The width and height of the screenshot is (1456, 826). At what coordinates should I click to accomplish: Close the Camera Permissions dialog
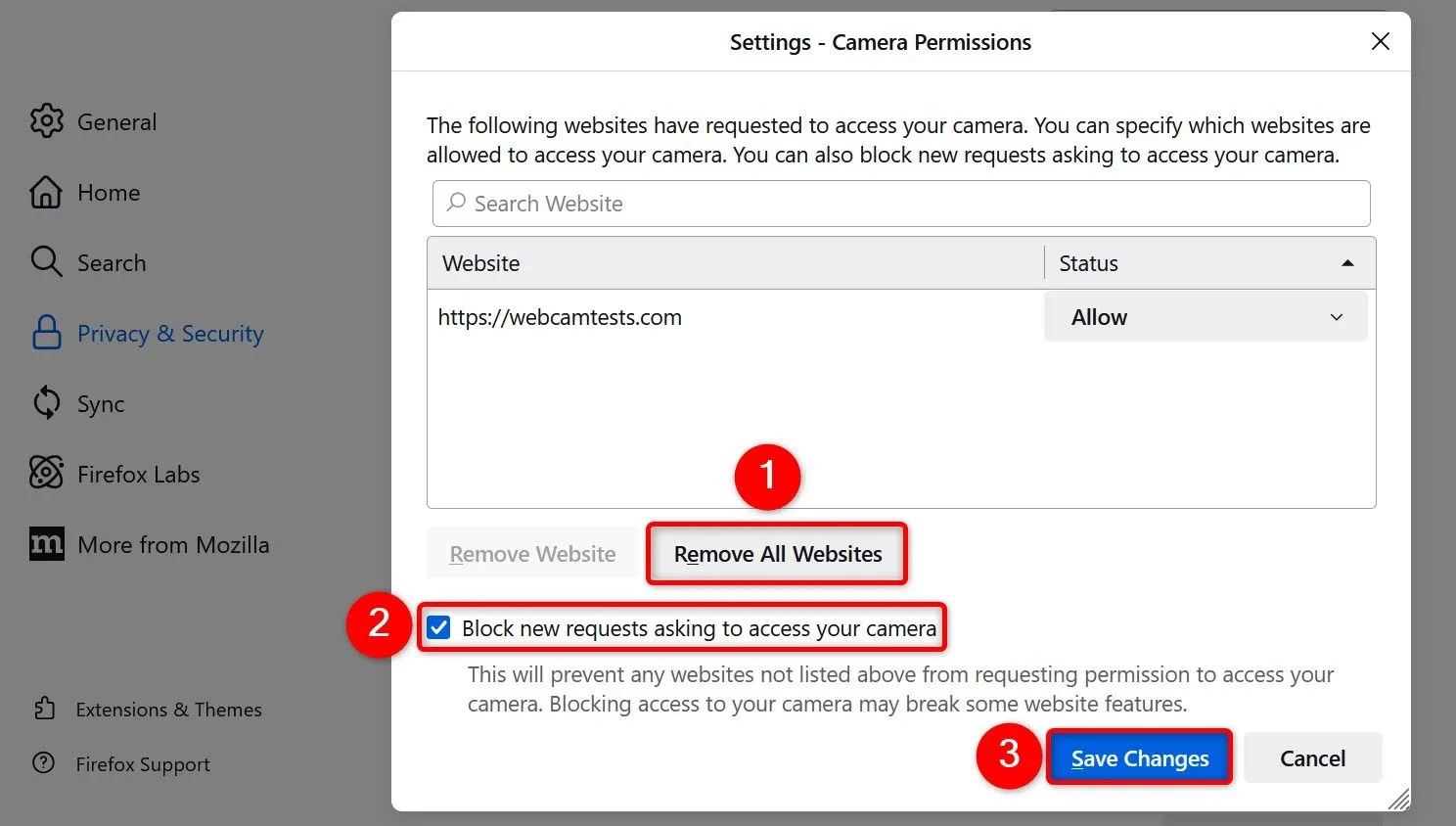pos(1380,41)
